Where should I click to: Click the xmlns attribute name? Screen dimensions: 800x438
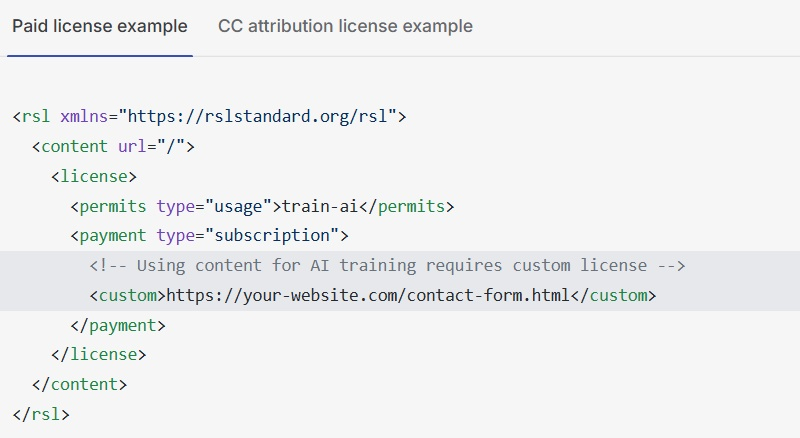[x=84, y=116]
